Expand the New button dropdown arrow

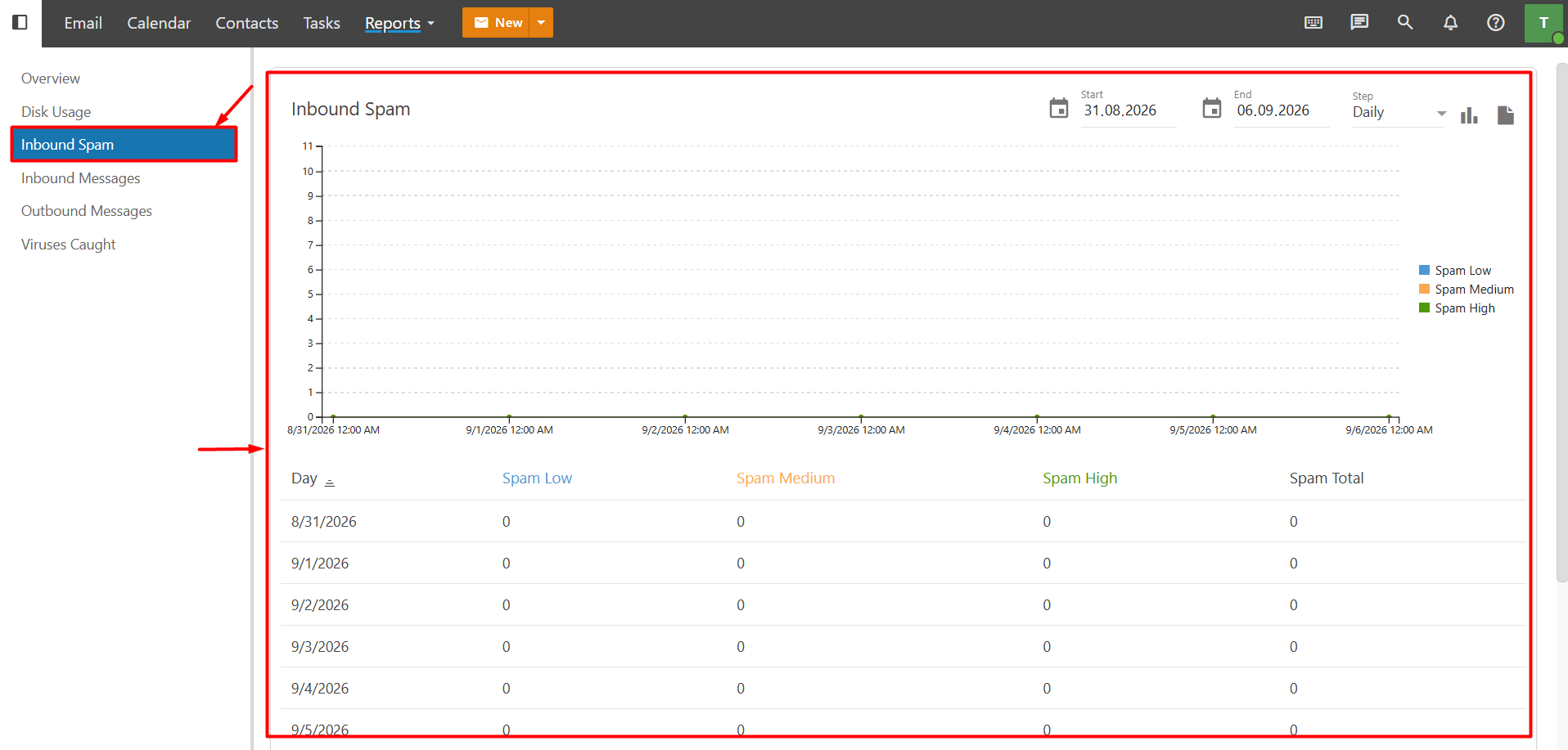tap(541, 23)
